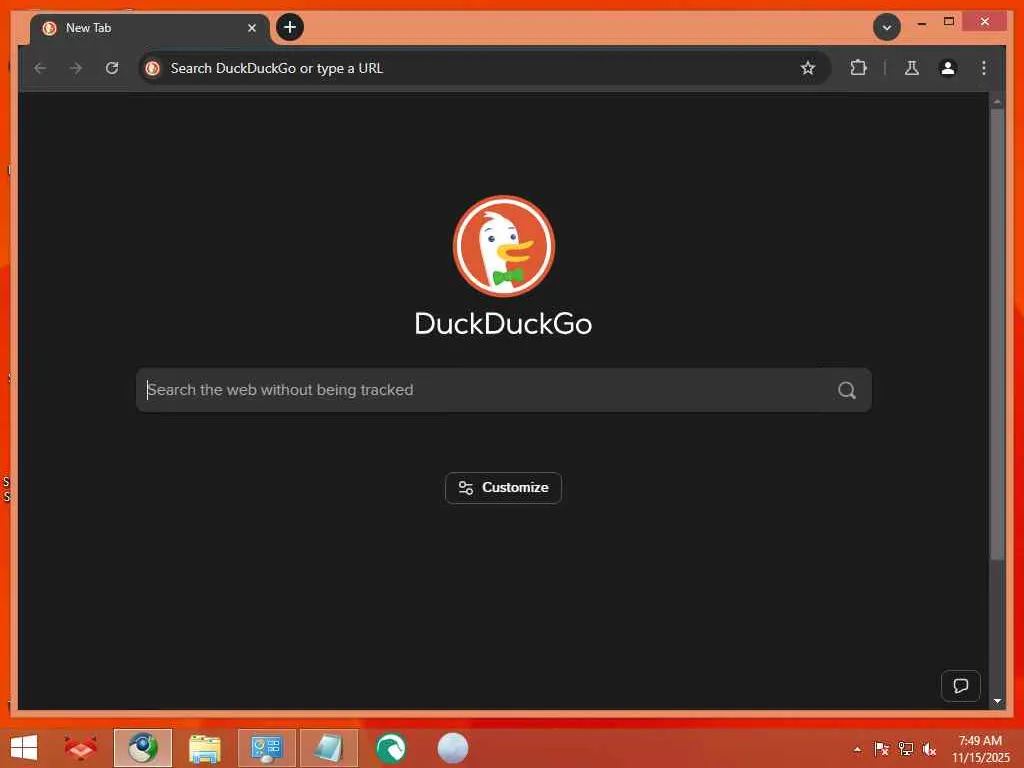The image size is (1024, 768).
Task: Bookmark this page with star icon
Action: click(x=808, y=68)
